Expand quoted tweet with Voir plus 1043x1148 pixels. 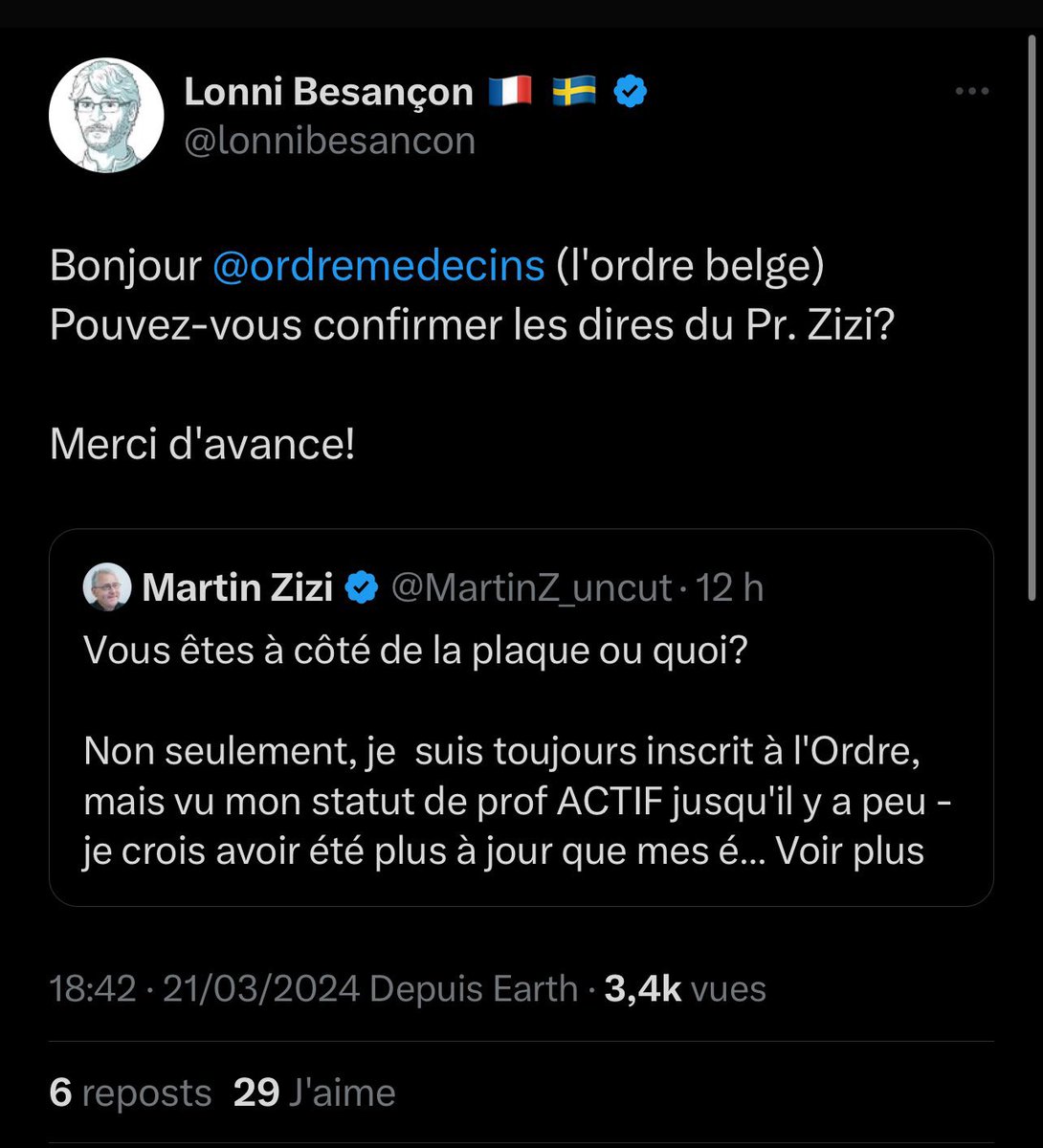click(850, 850)
